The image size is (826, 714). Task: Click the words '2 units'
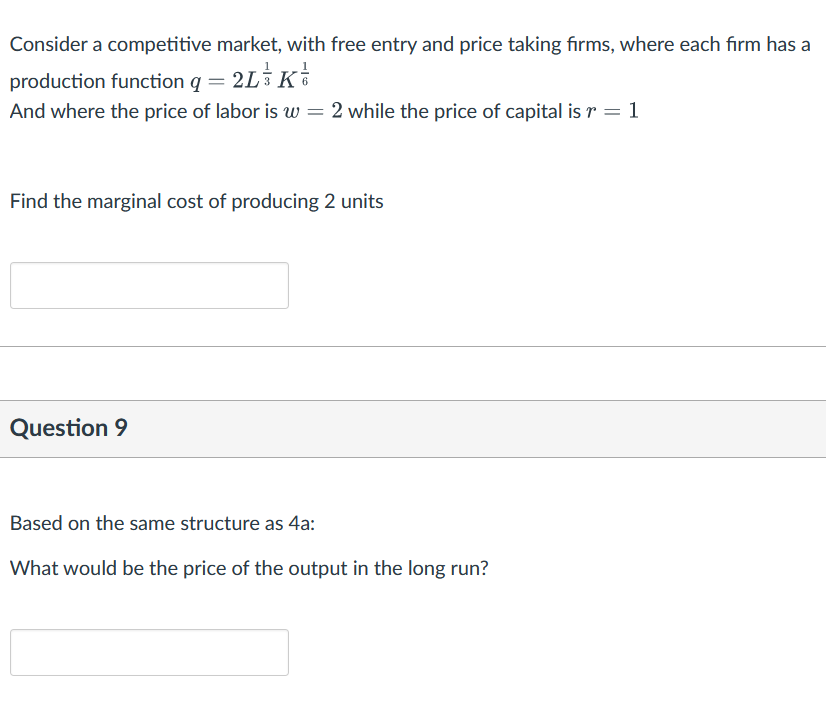click(353, 202)
